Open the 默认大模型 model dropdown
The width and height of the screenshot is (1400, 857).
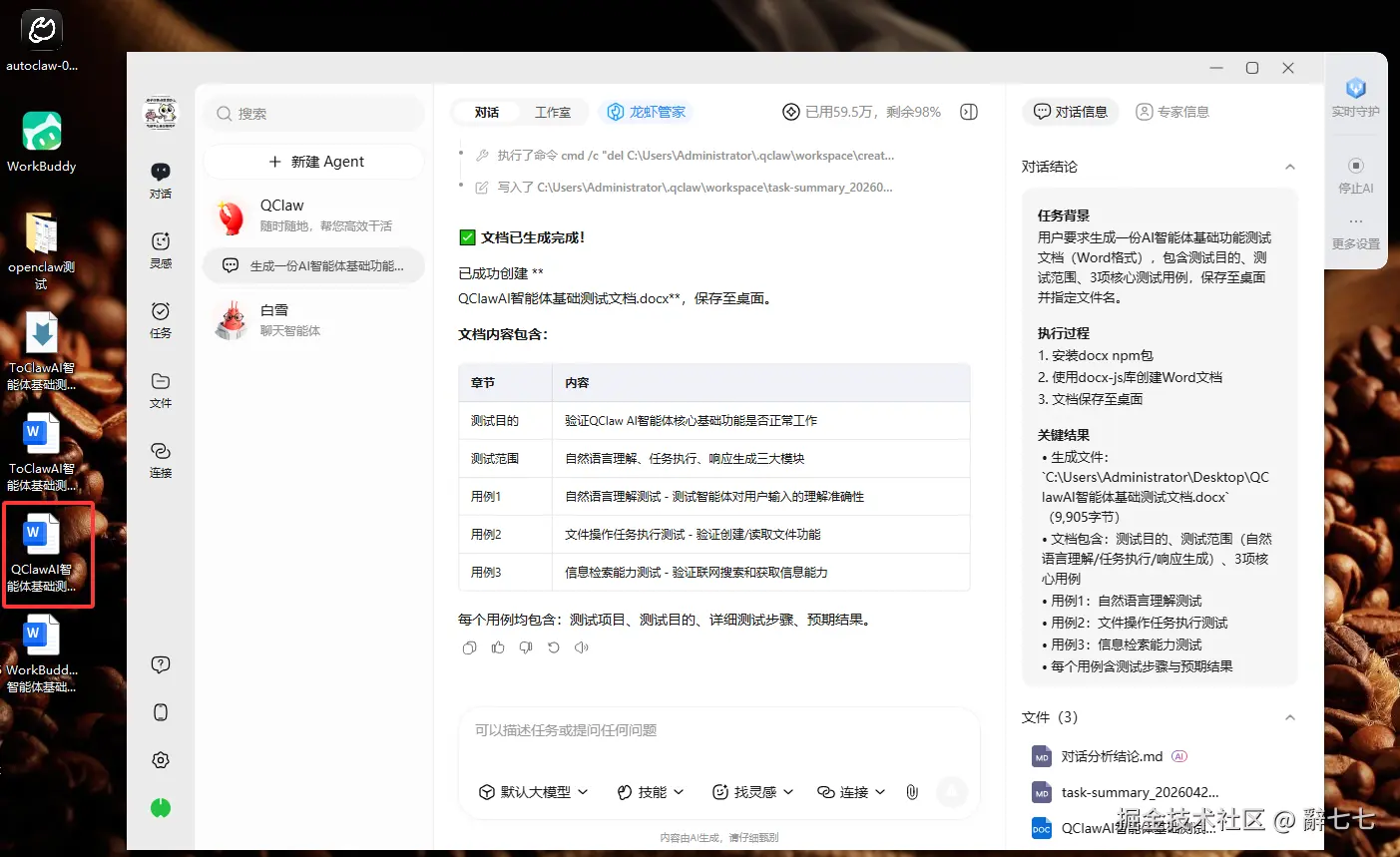[x=534, y=792]
